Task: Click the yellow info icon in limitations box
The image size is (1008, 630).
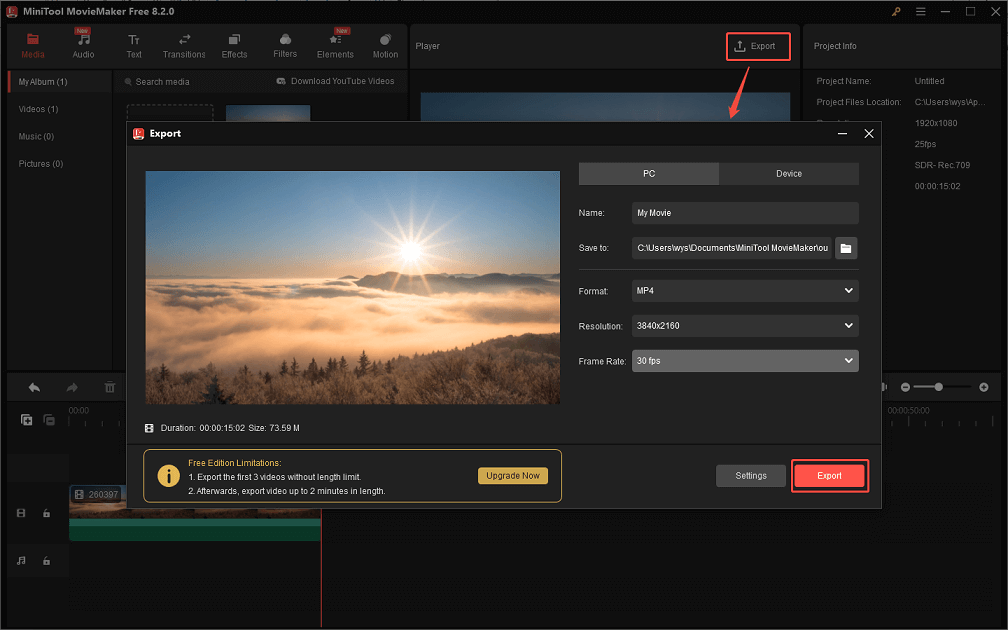Action: [168, 476]
